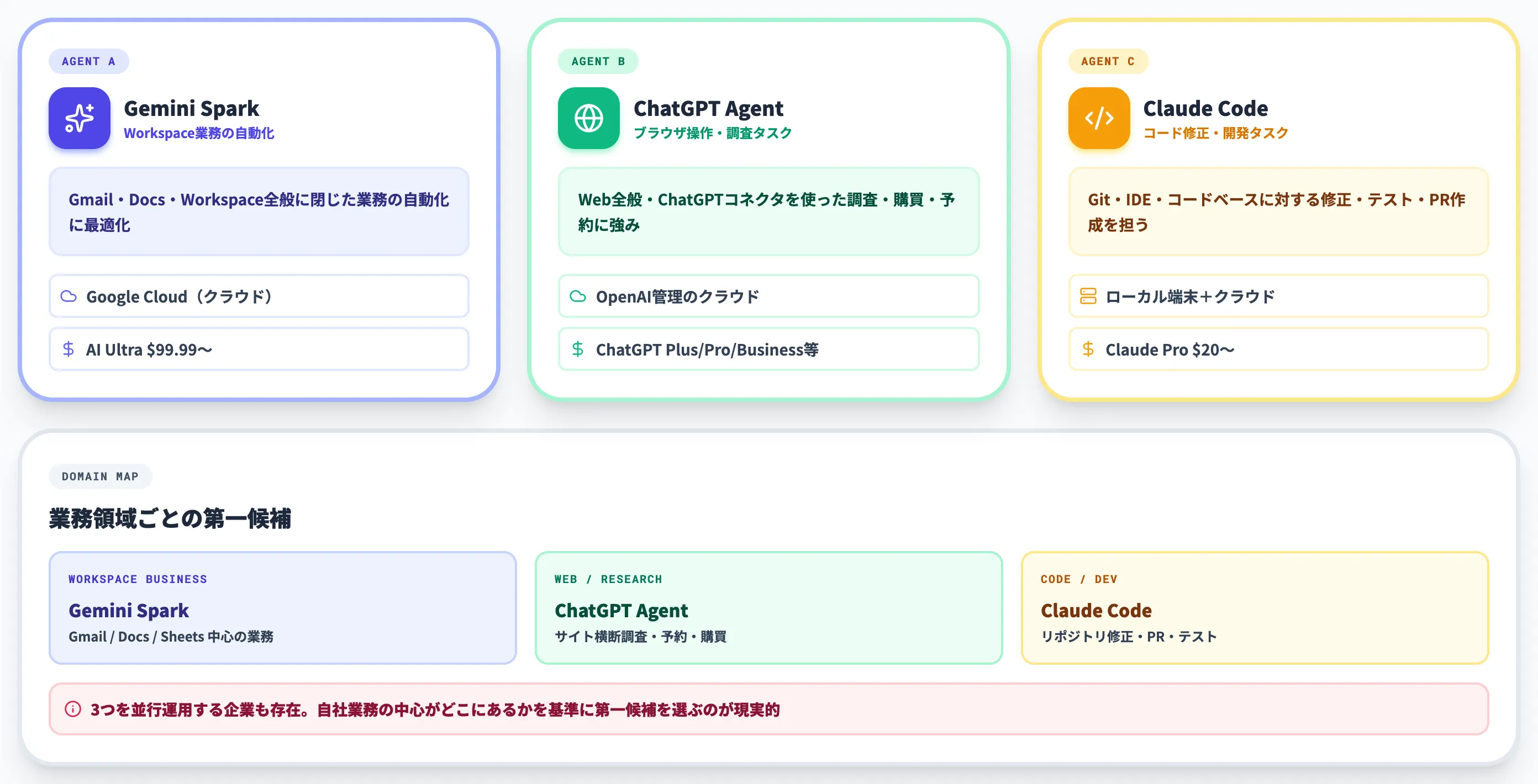Click the WORKSPACE BUSINESS label

point(138,579)
